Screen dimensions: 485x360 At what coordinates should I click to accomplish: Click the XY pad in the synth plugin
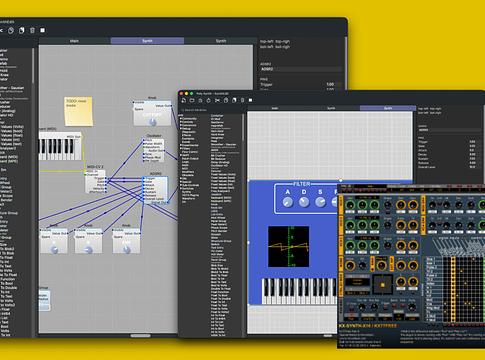pyautogui.click(x=382, y=285)
